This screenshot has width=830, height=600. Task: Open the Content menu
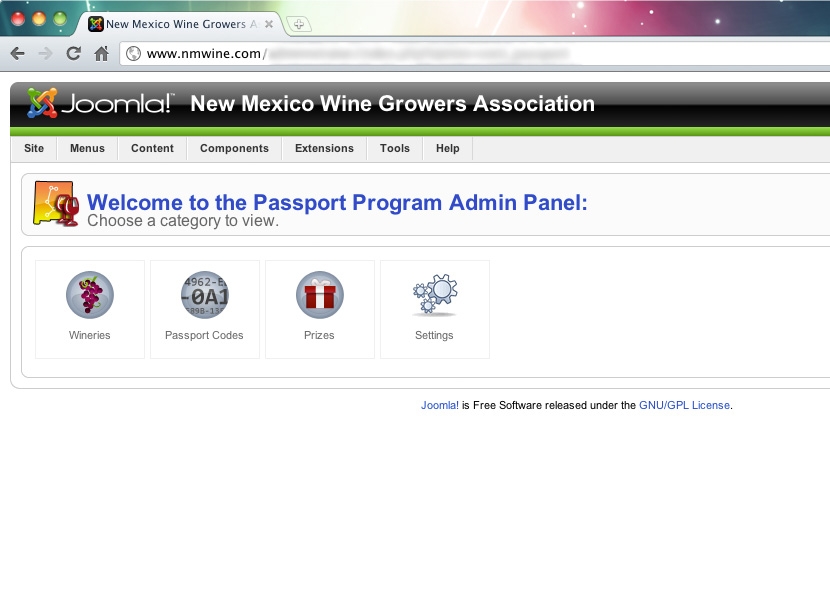[x=152, y=148]
